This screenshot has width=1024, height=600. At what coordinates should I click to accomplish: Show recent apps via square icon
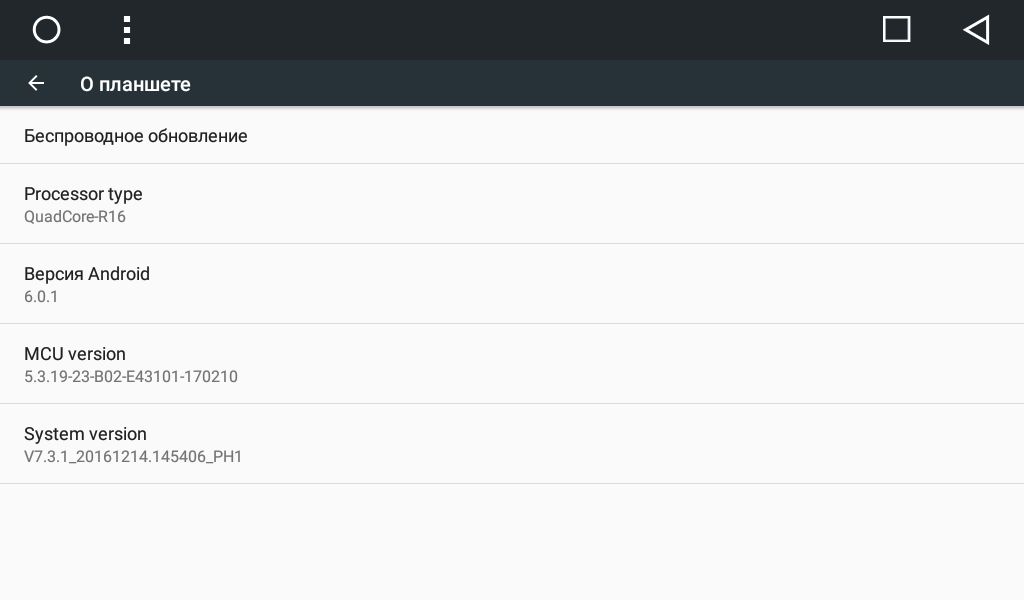tap(896, 29)
